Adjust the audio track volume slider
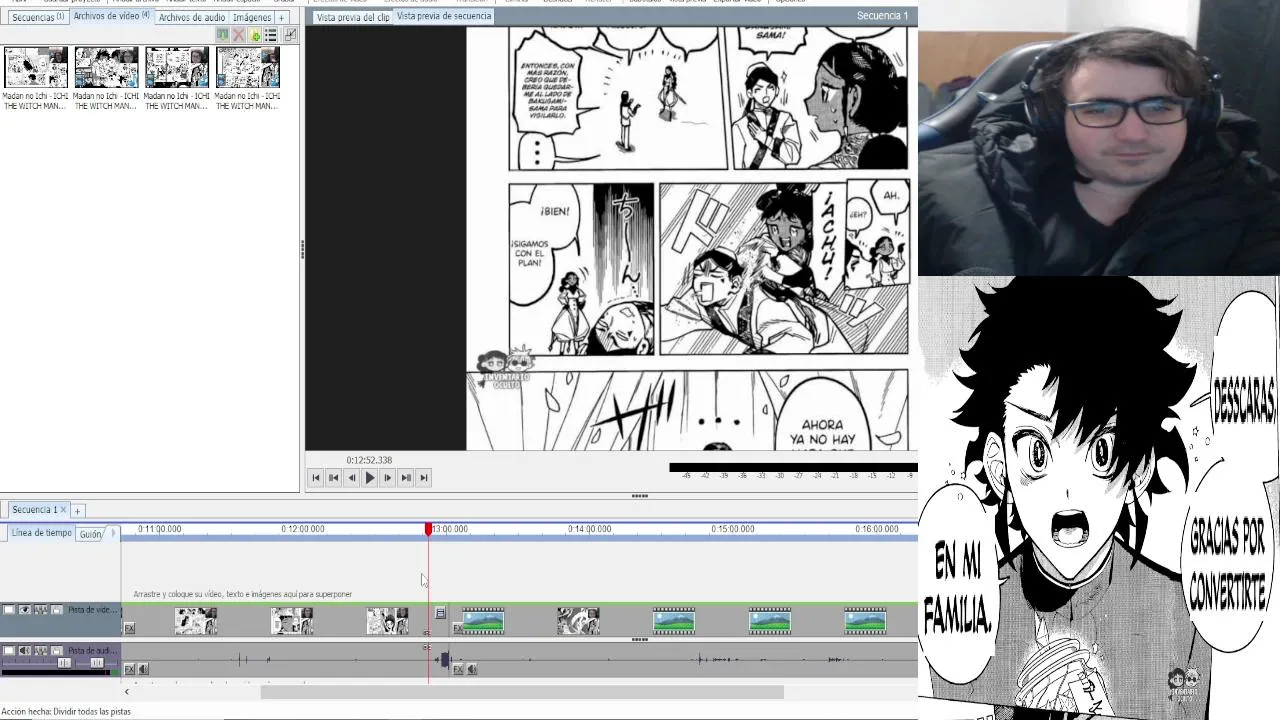 64,663
